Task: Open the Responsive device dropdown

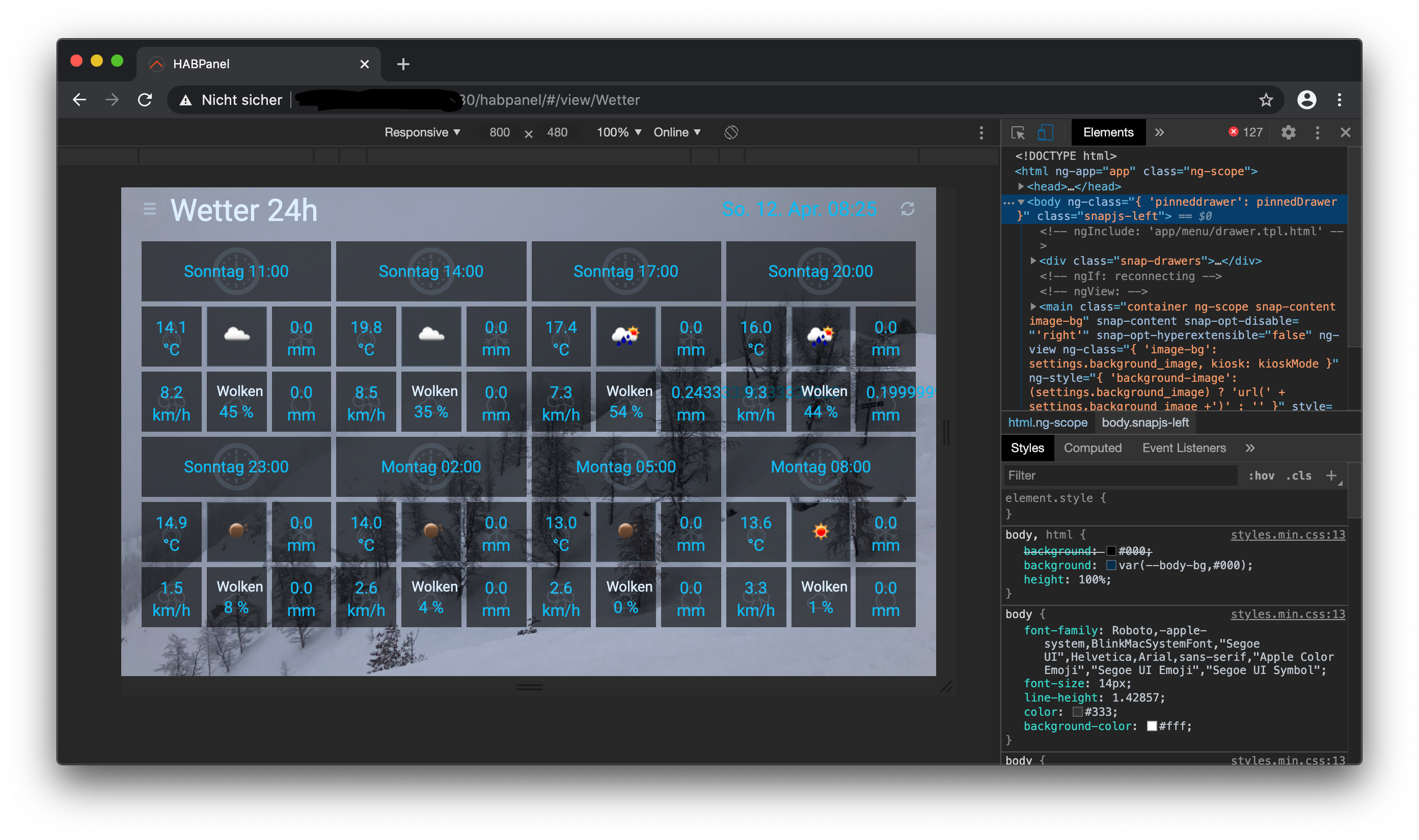Action: [x=422, y=132]
